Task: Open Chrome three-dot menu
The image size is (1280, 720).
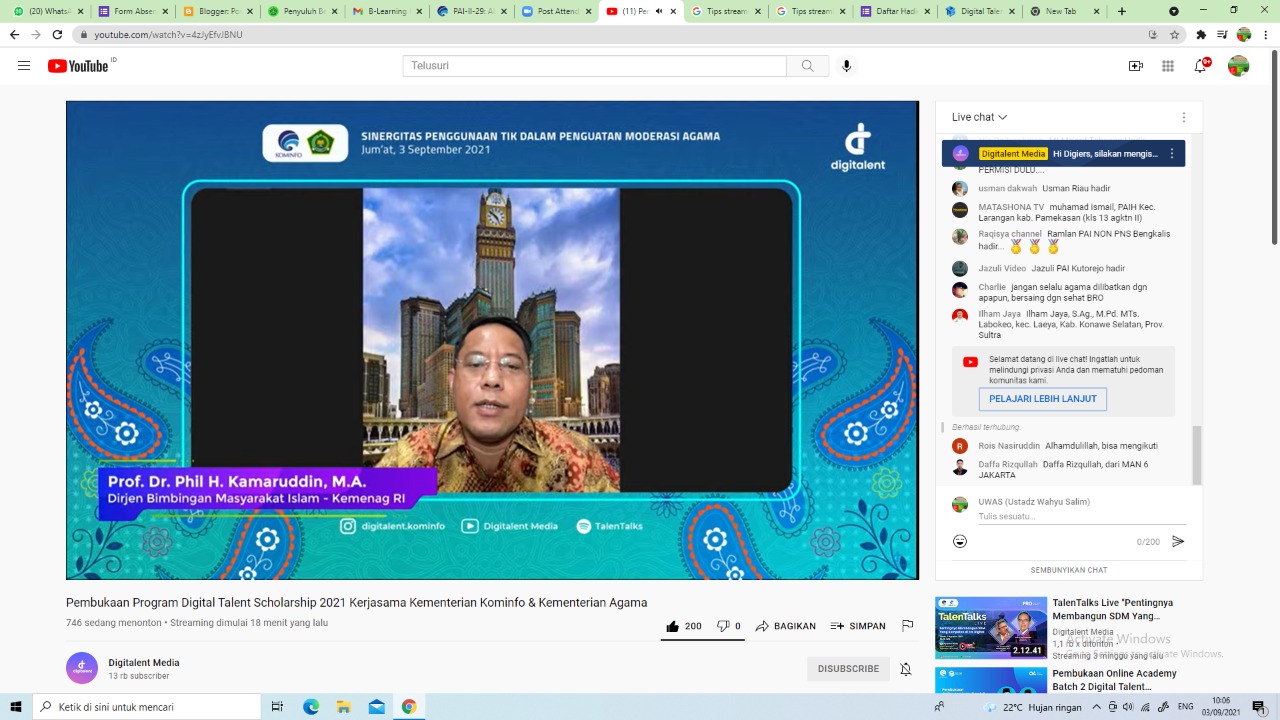Action: point(1265,34)
